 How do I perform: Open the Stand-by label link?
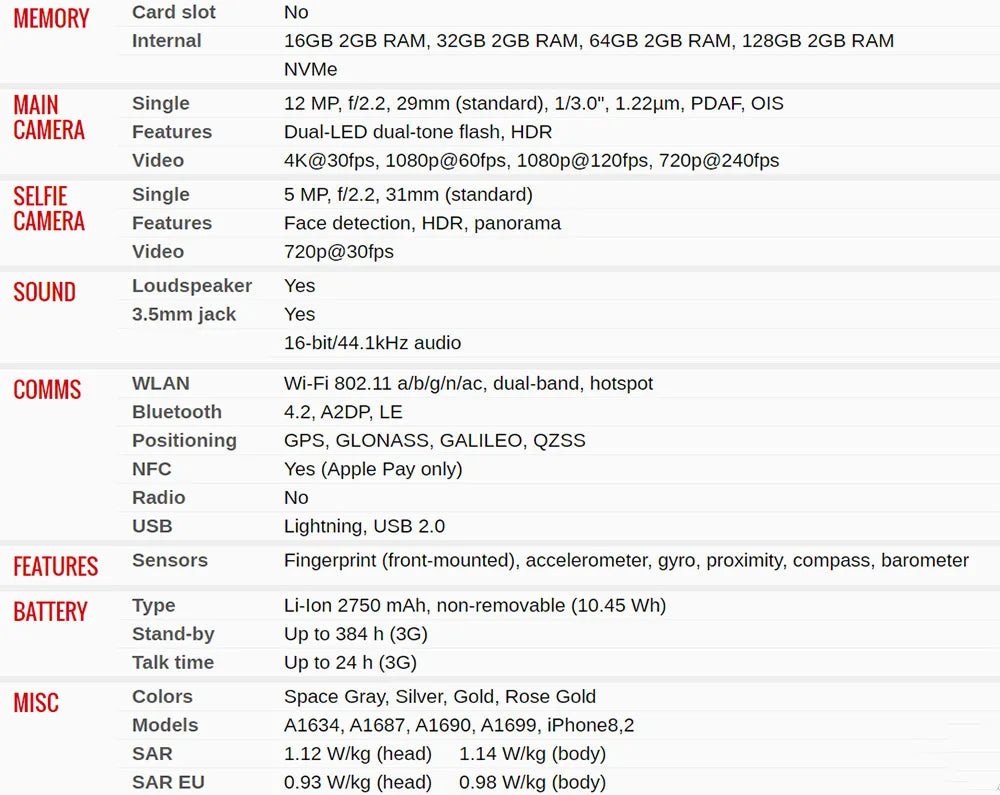[x=173, y=634]
